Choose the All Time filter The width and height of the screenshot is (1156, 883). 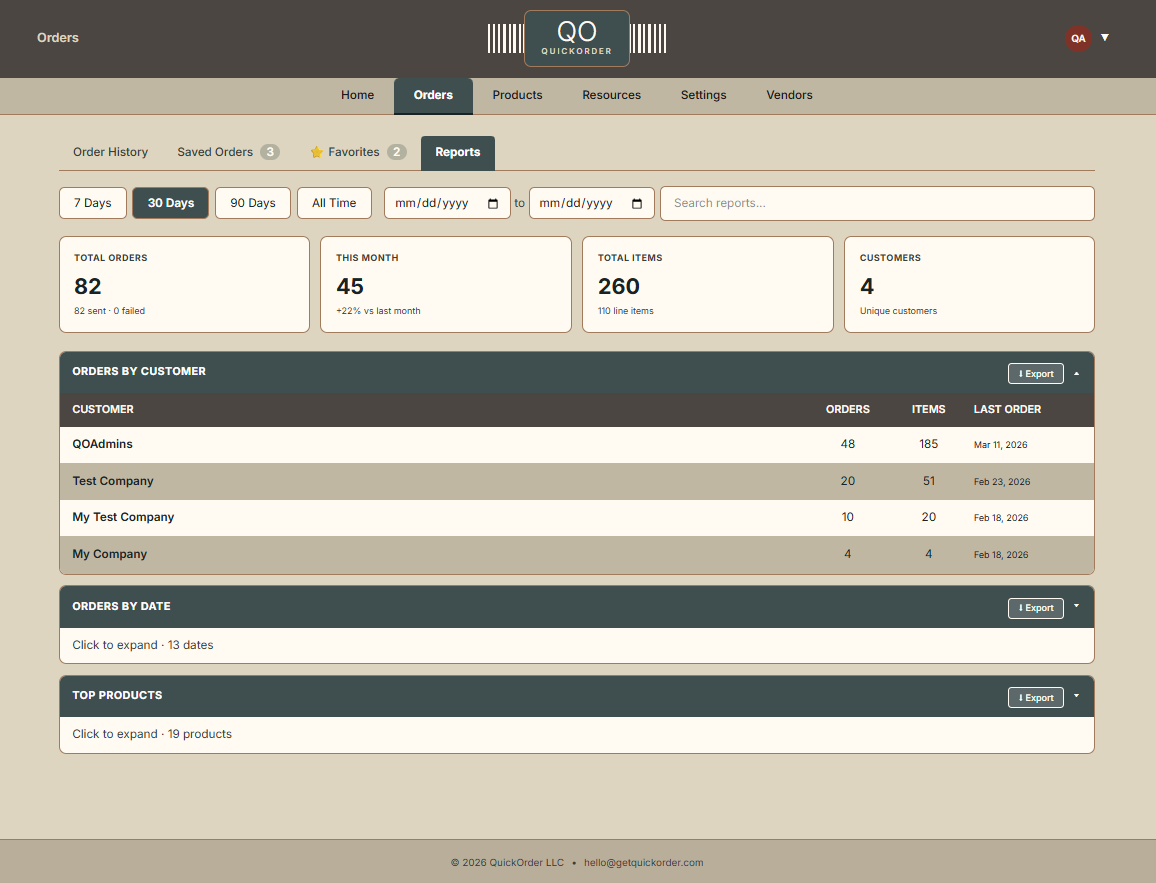pos(334,203)
